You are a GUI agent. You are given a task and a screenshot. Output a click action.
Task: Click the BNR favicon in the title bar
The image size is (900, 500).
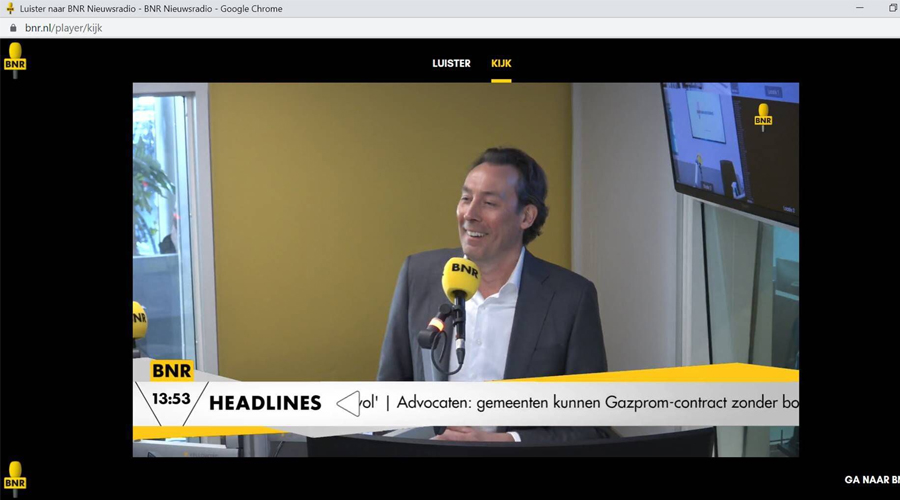click(x=10, y=9)
